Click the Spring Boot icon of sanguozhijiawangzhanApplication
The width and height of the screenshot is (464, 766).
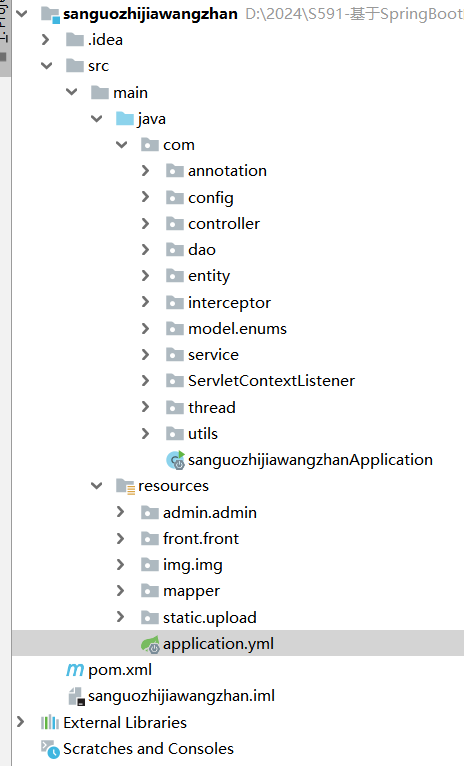(x=175, y=460)
